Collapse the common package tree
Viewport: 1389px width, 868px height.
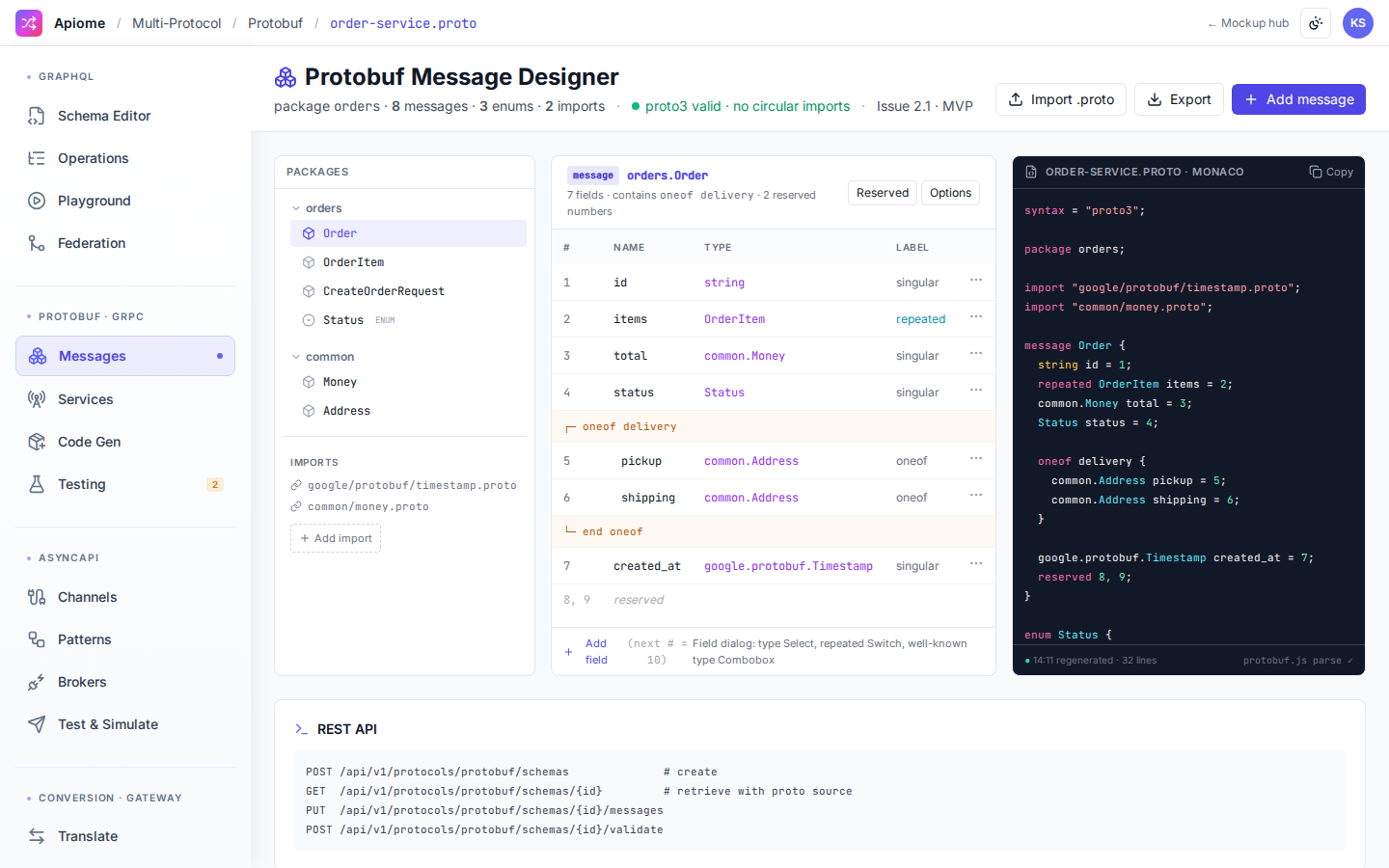click(x=296, y=357)
